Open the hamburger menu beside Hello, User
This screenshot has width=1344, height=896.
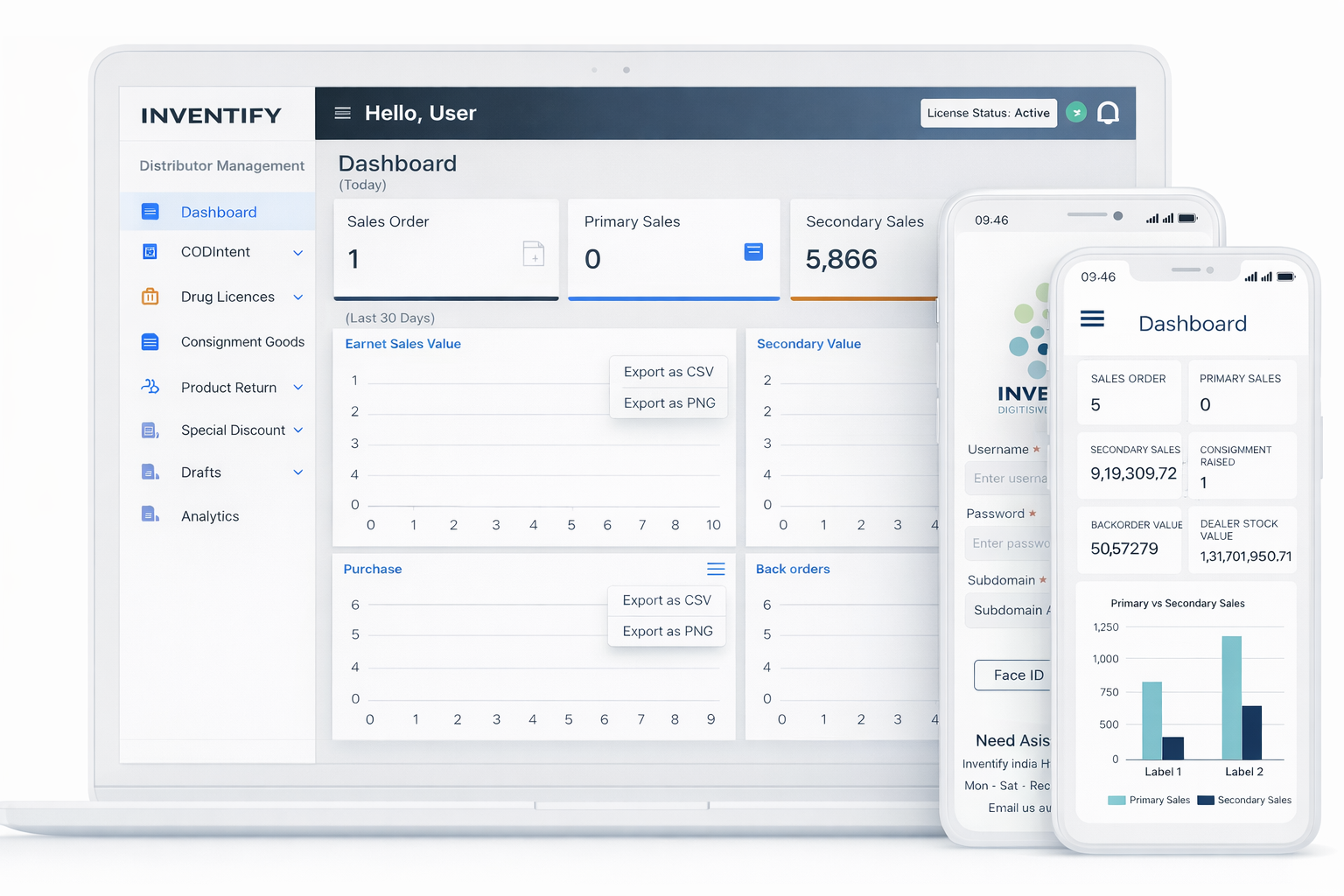pos(343,113)
